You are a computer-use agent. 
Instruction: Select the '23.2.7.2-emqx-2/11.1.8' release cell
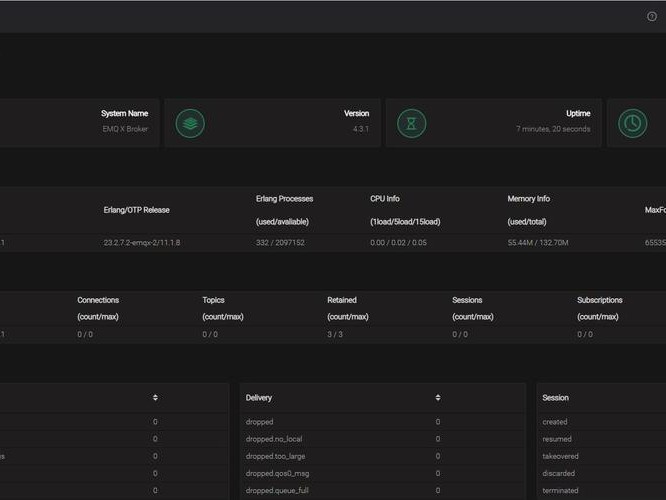(x=142, y=243)
